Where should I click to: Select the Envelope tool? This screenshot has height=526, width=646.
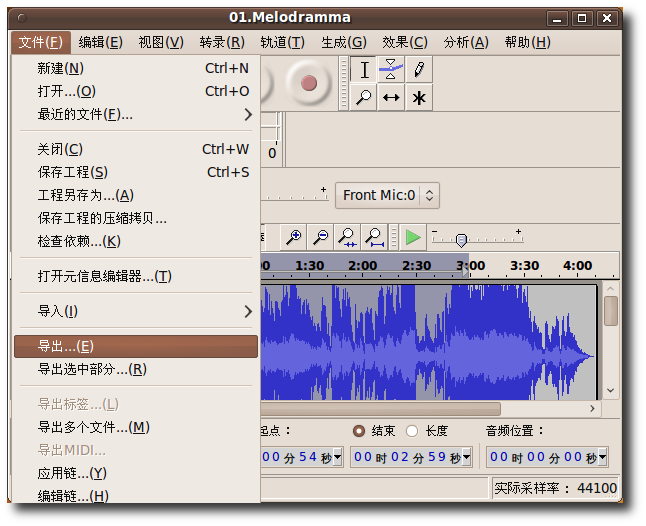tap(391, 69)
